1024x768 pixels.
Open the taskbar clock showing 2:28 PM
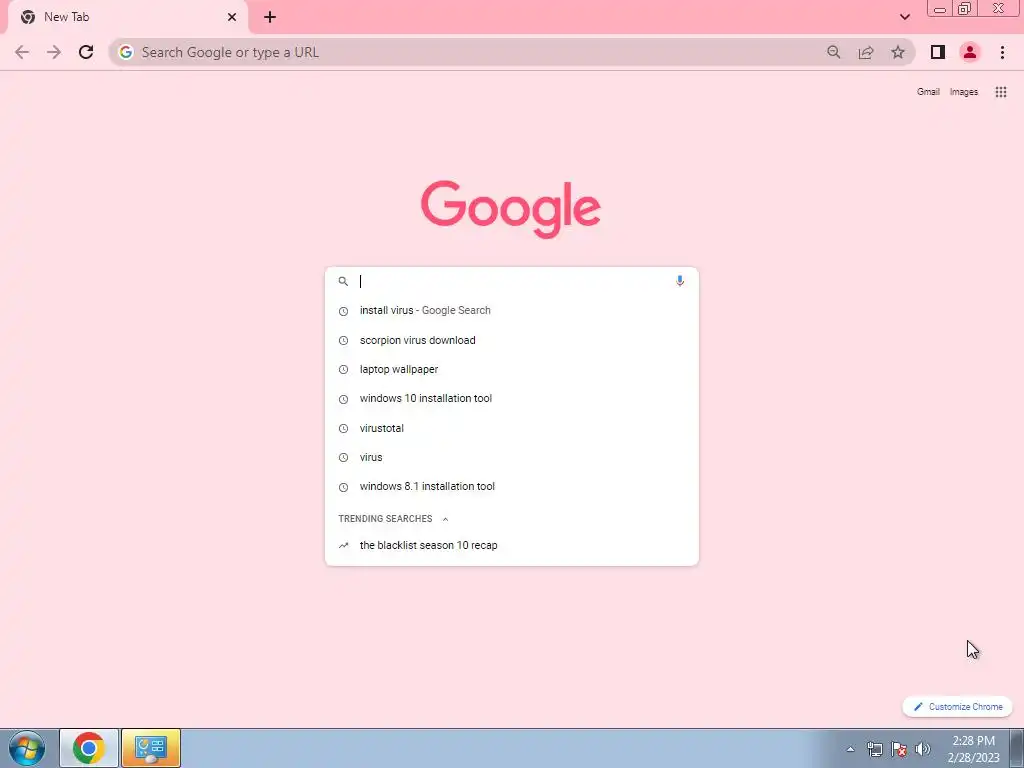tap(973, 749)
